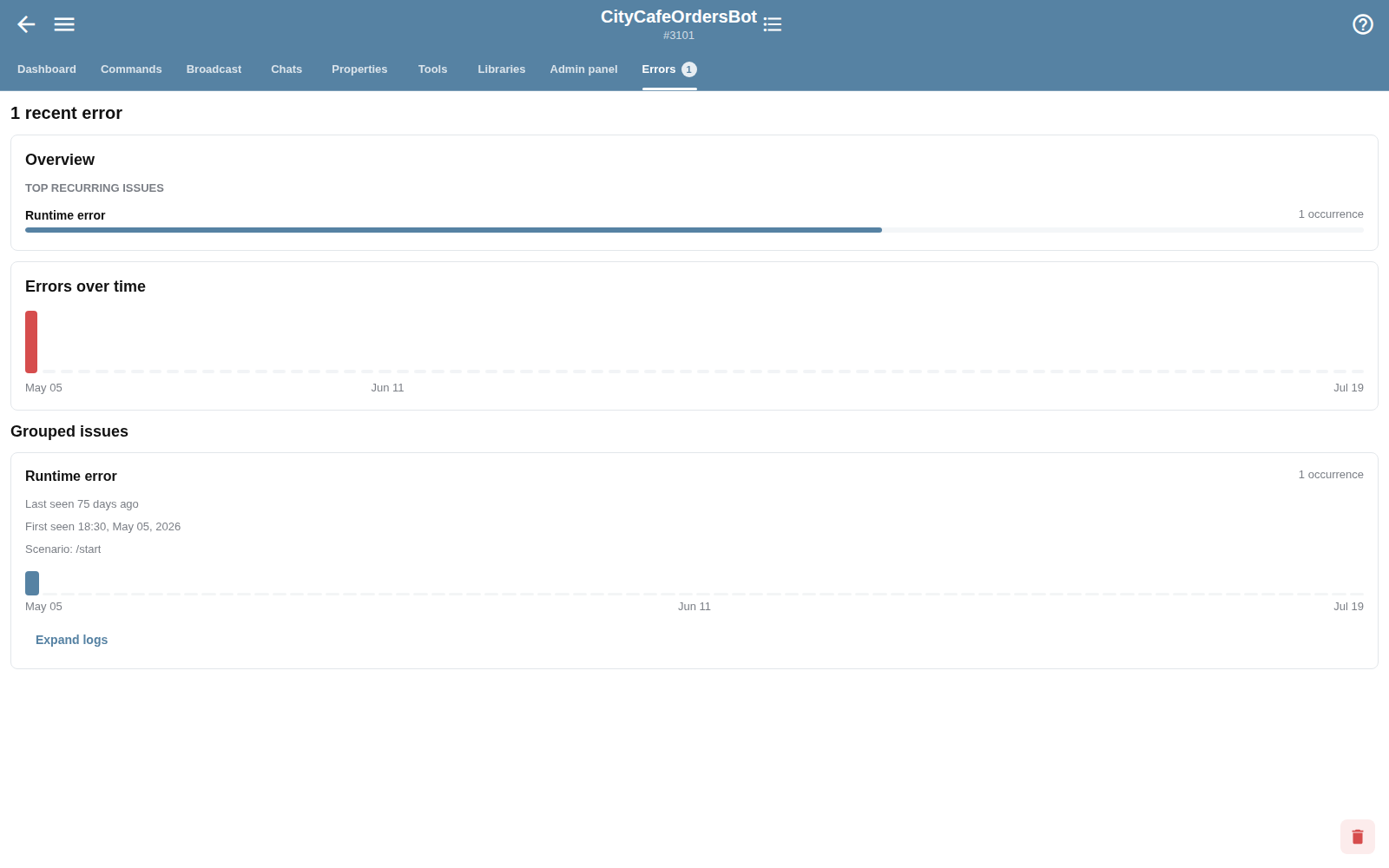Go to the Admin panel tab
Viewport: 1389px width, 868px height.
(583, 69)
